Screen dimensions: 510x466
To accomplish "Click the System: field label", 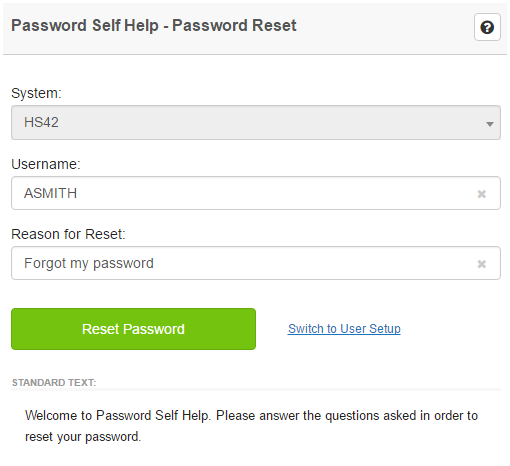I will pos(36,93).
